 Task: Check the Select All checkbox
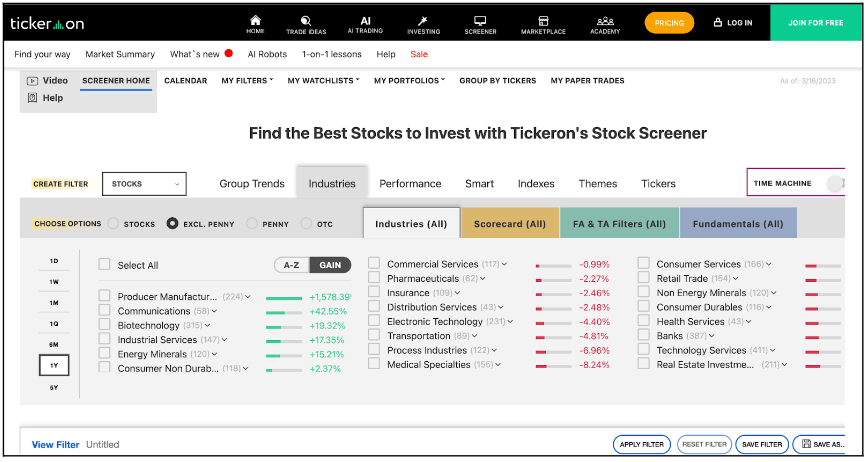click(x=104, y=264)
